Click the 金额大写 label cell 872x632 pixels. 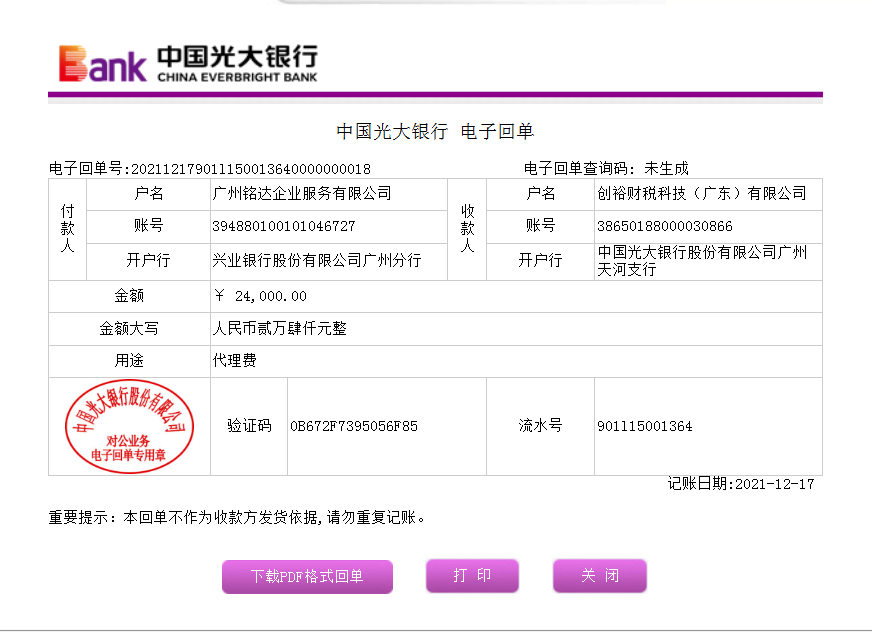tap(129, 329)
